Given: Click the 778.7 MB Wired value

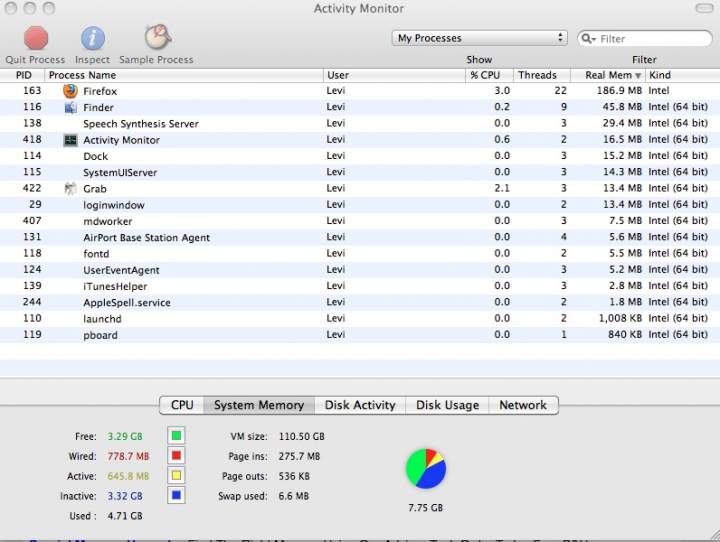Looking at the screenshot, I should point(128,456).
